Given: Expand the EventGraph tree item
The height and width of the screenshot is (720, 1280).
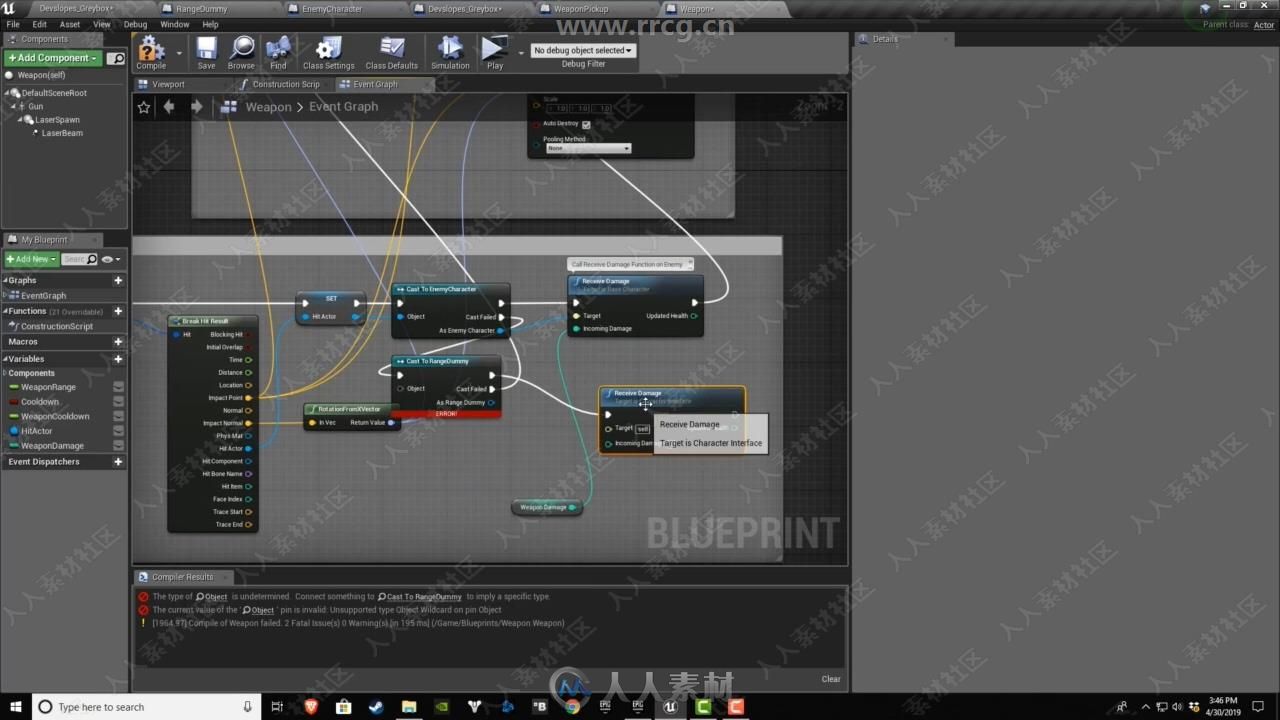Looking at the screenshot, I should click(6, 296).
